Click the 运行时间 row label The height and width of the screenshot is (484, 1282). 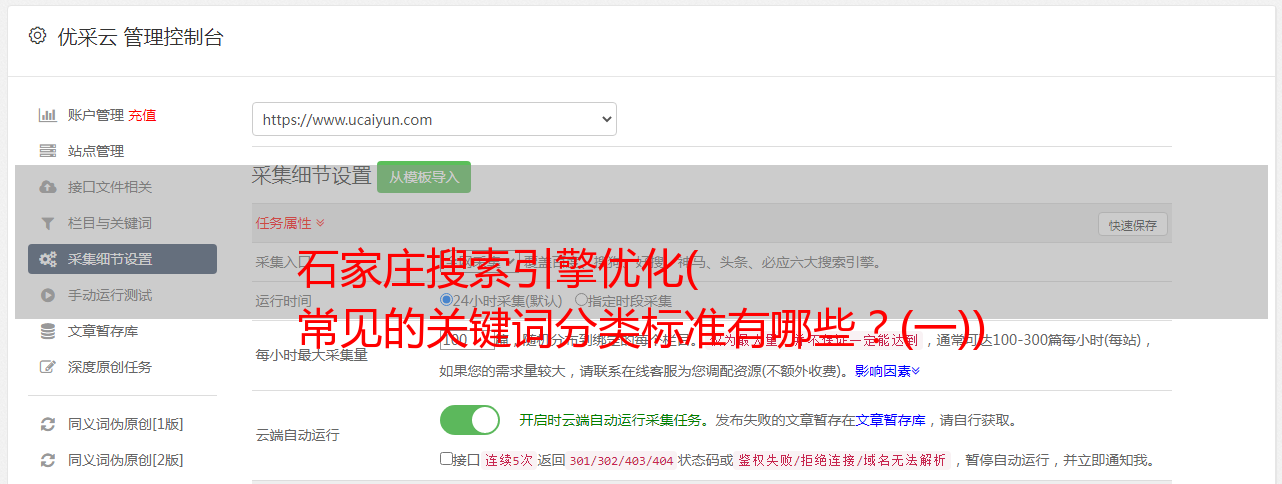click(283, 300)
